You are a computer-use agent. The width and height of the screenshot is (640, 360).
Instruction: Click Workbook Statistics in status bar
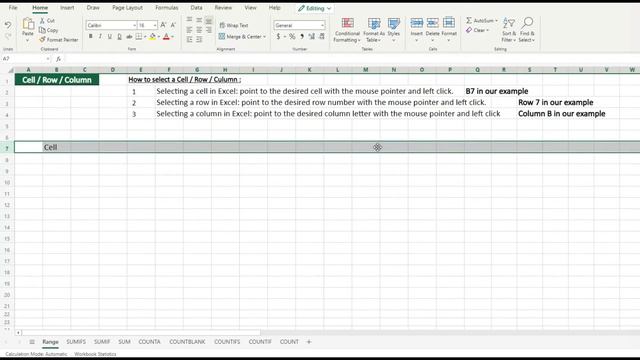(95, 354)
